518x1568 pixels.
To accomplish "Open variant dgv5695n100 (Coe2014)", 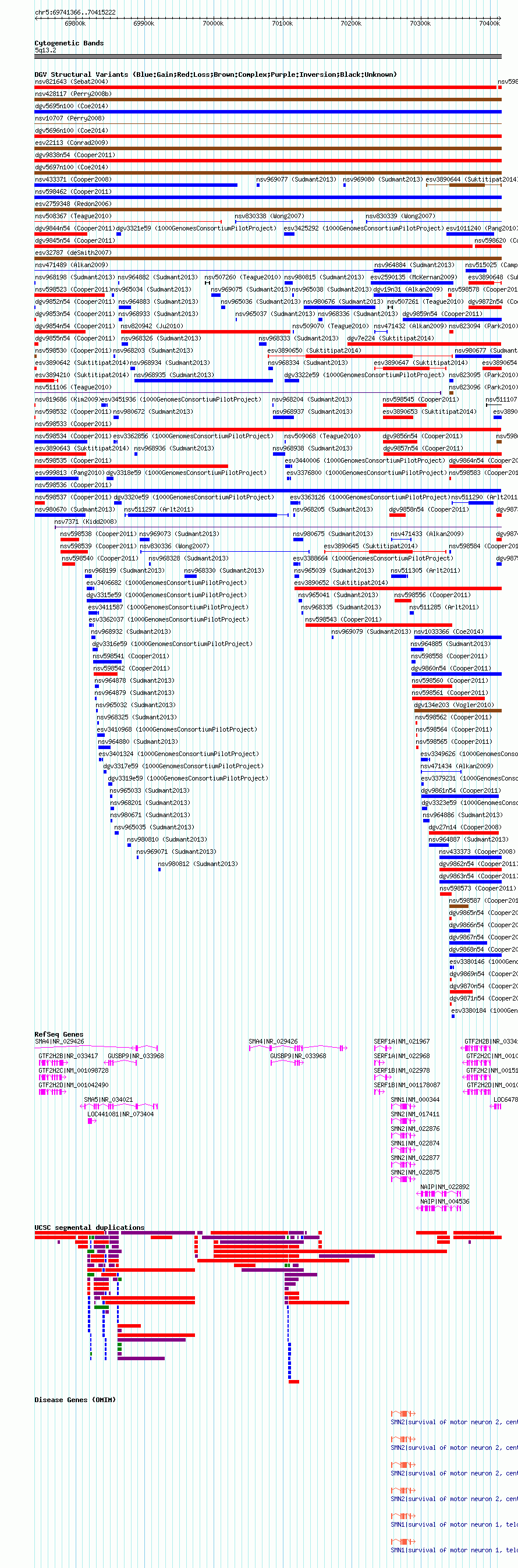I will tap(71, 106).
